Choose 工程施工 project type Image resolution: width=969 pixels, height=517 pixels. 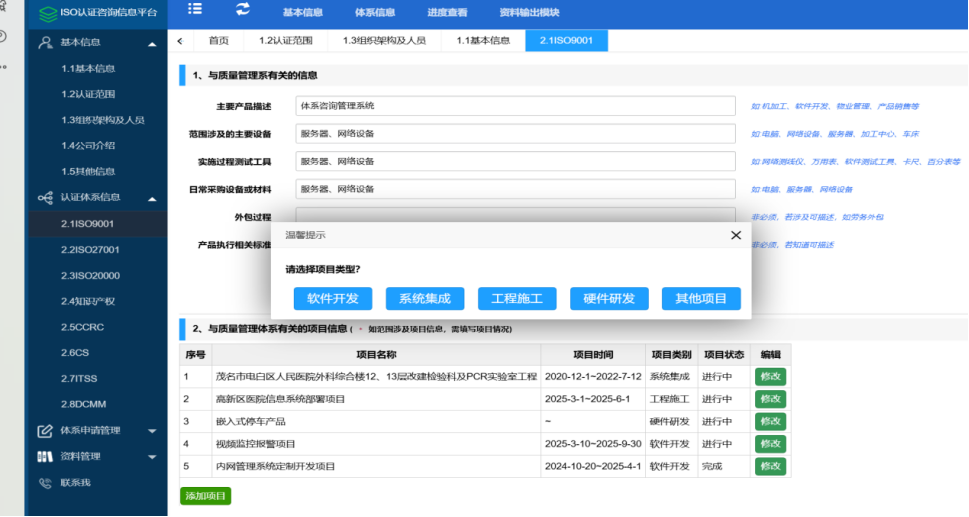pos(517,299)
